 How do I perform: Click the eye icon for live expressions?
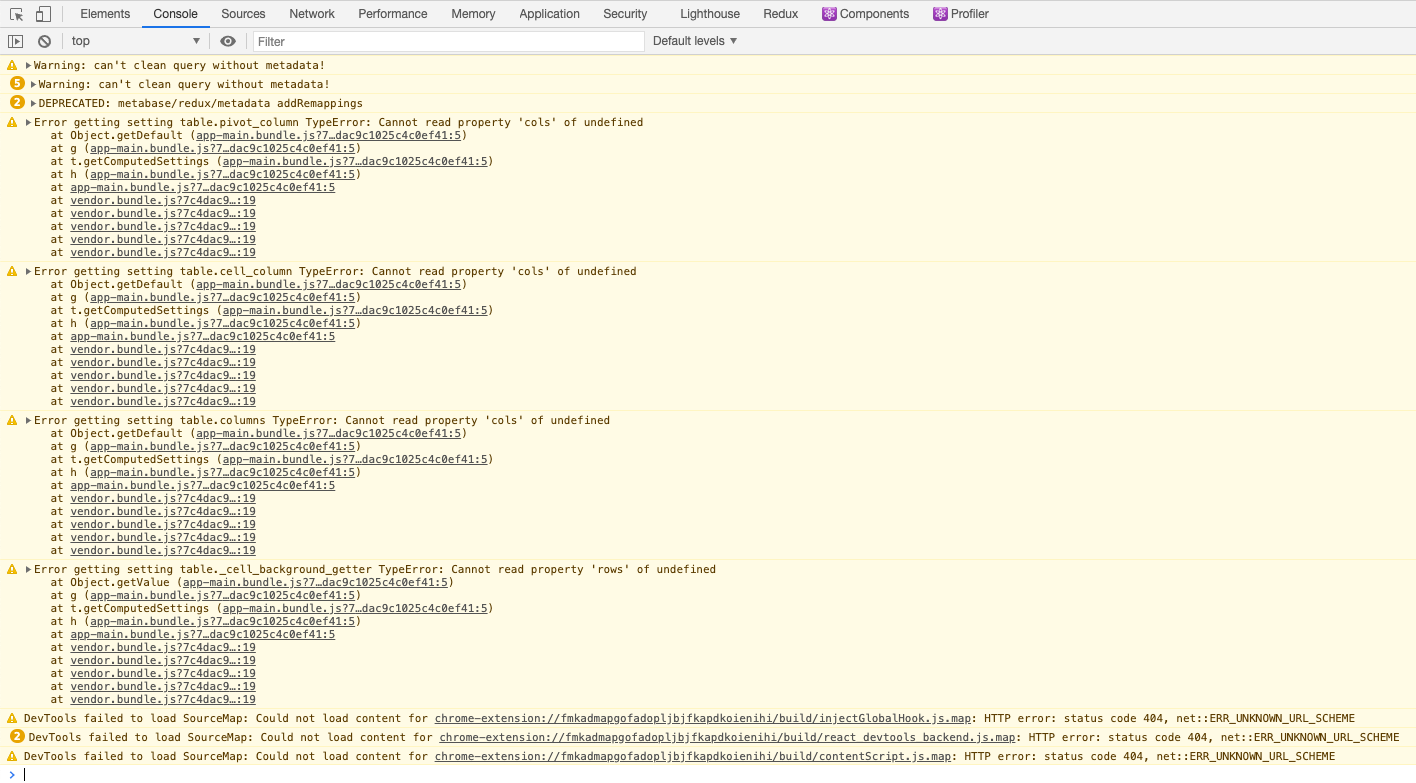228,41
